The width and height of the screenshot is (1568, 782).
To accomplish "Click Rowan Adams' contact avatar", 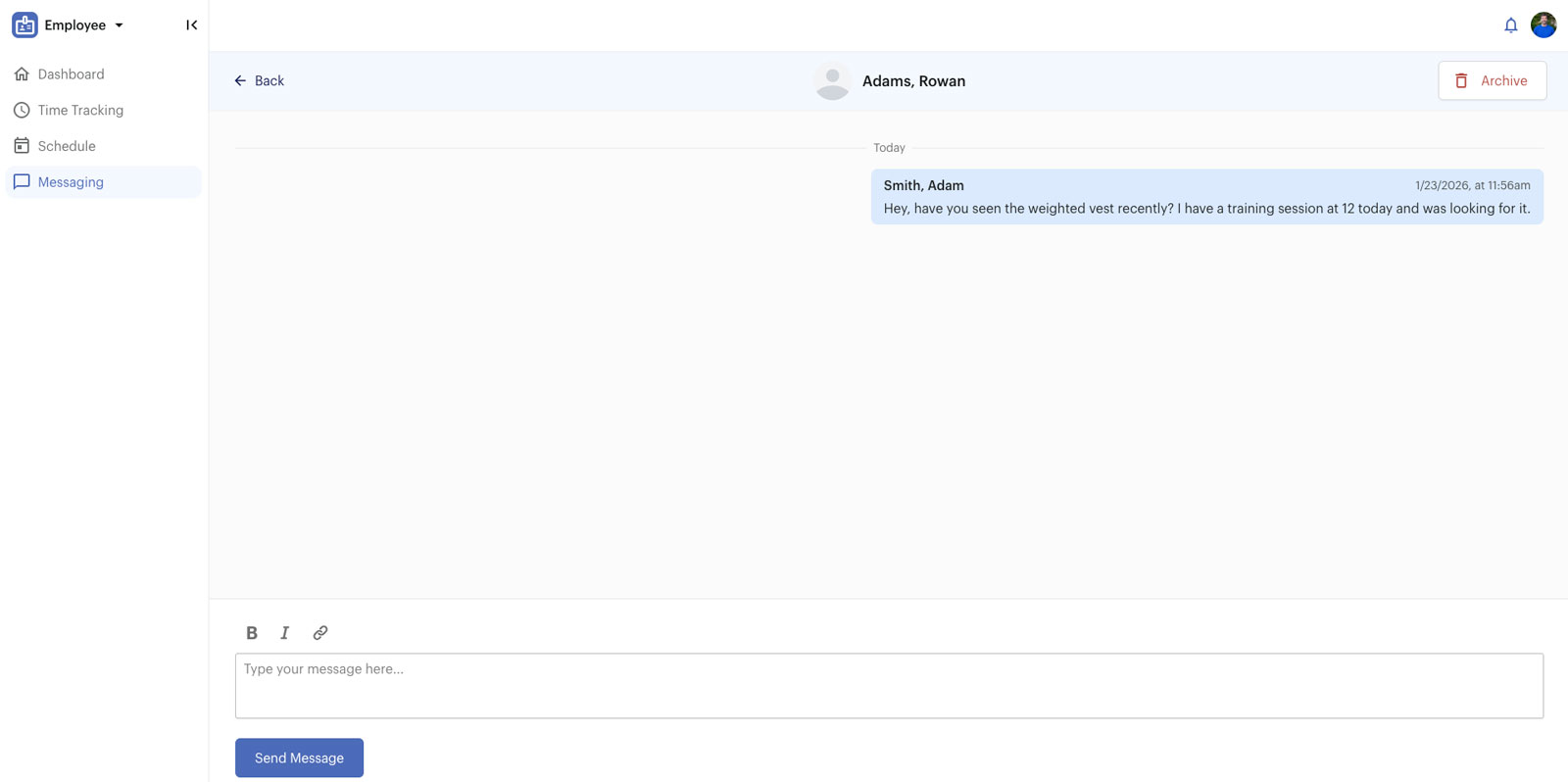I will (832, 81).
